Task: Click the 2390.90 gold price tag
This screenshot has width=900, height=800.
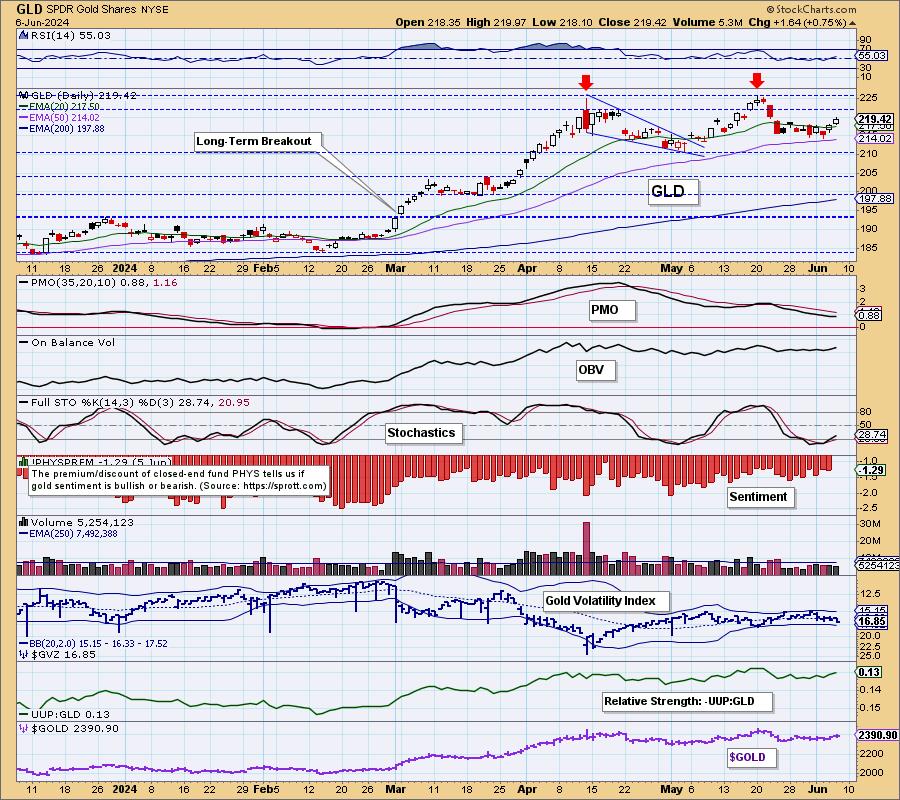Action: coord(877,735)
